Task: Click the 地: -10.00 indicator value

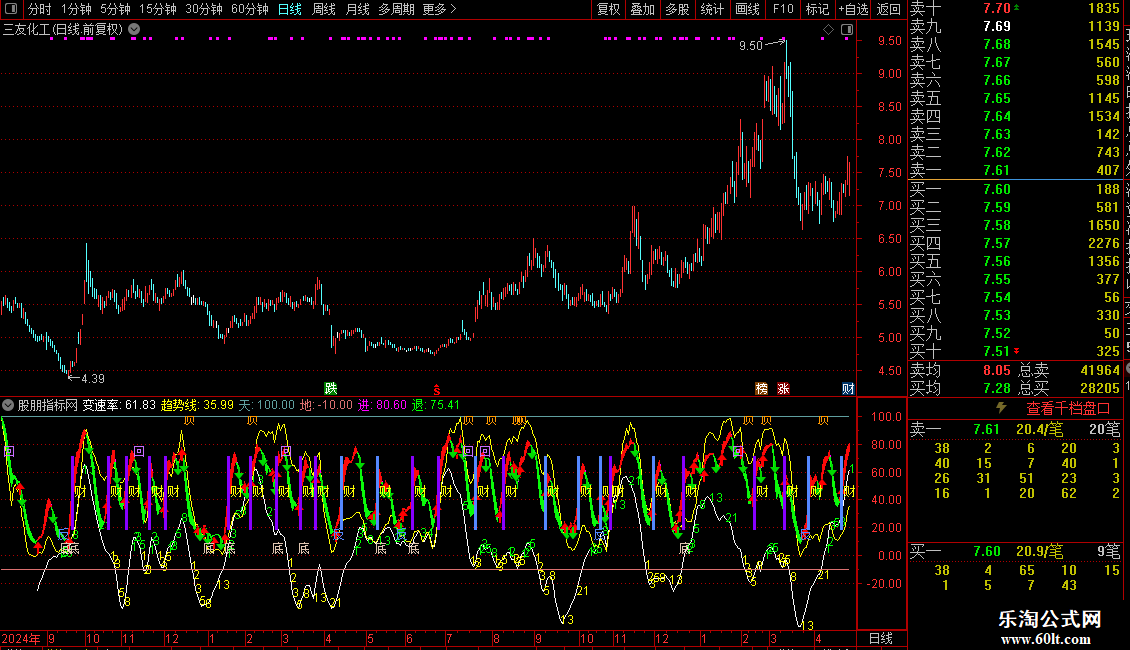Action: pyautogui.click(x=326, y=405)
